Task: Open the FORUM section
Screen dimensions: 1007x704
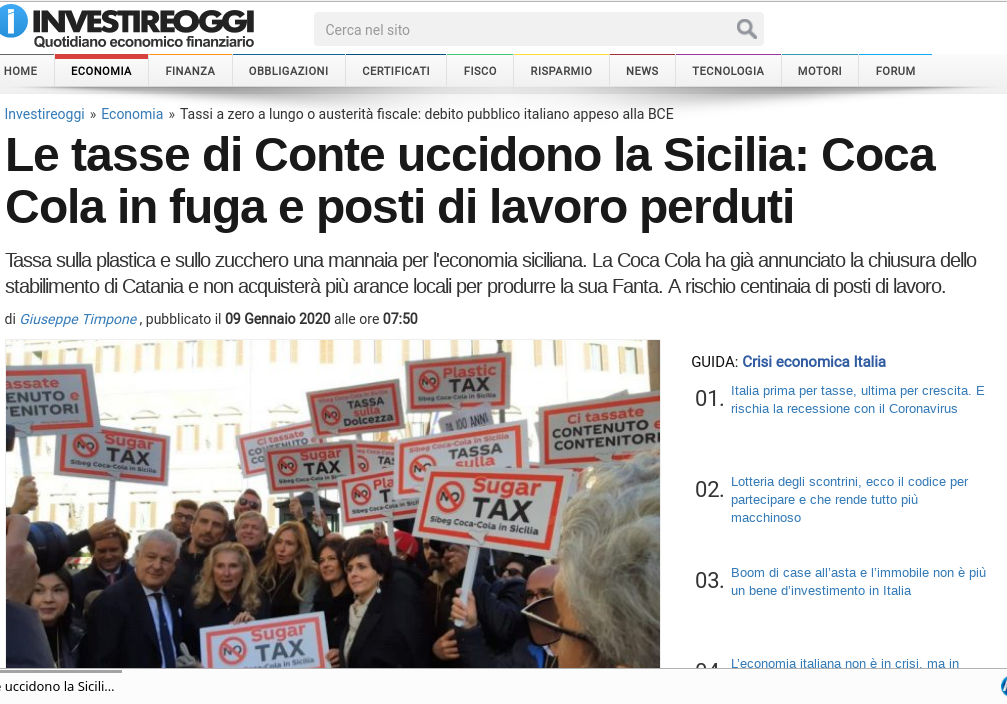Action: 895,71
